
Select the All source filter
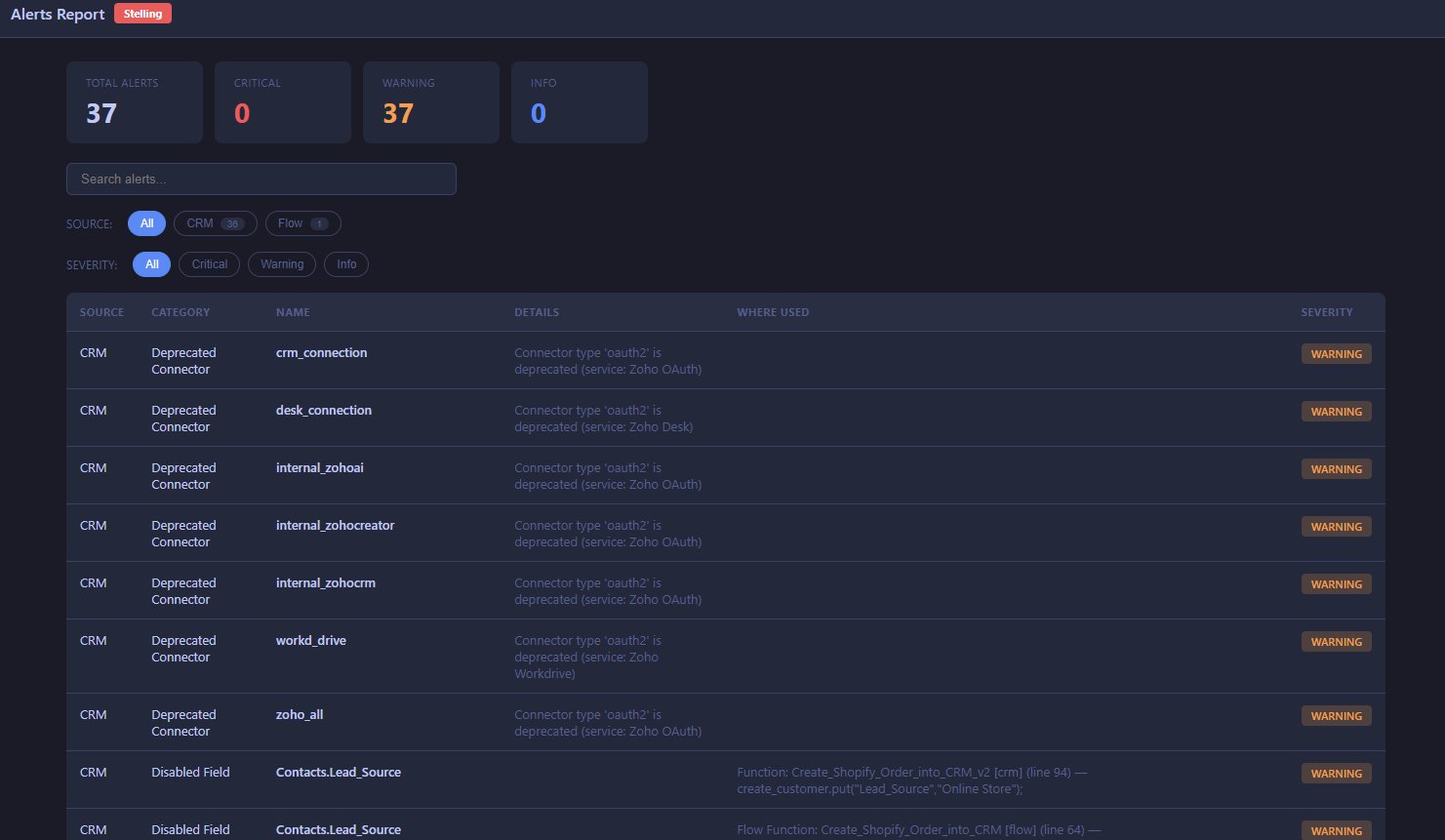pyautogui.click(x=146, y=223)
